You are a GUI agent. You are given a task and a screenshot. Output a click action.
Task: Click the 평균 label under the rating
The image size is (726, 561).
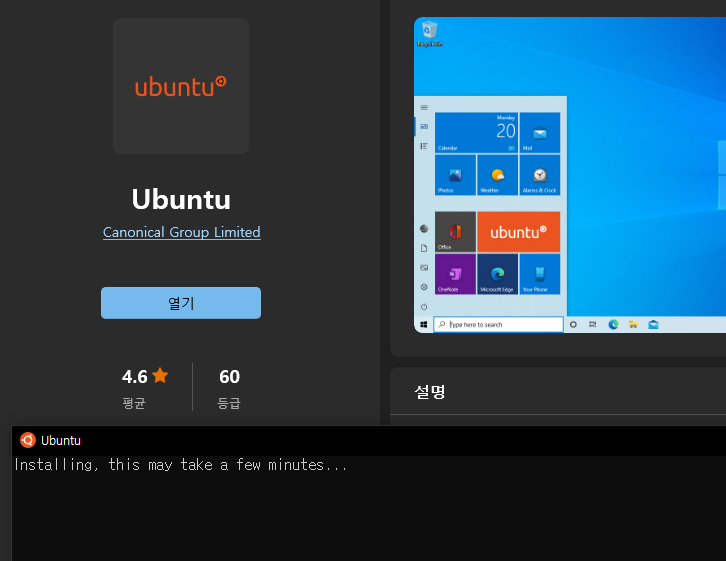tap(134, 403)
